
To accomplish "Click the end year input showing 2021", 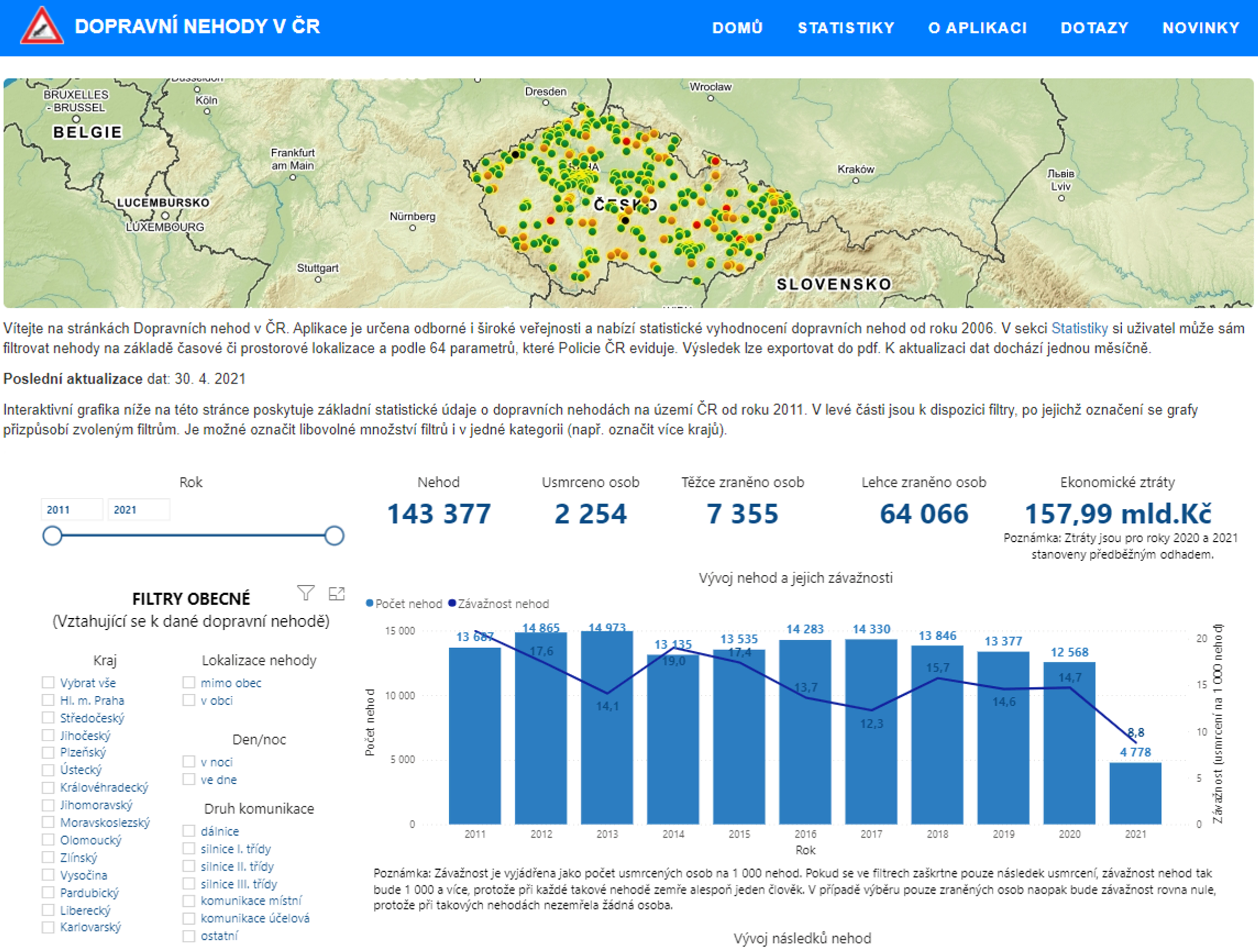I will pyautogui.click(x=138, y=510).
